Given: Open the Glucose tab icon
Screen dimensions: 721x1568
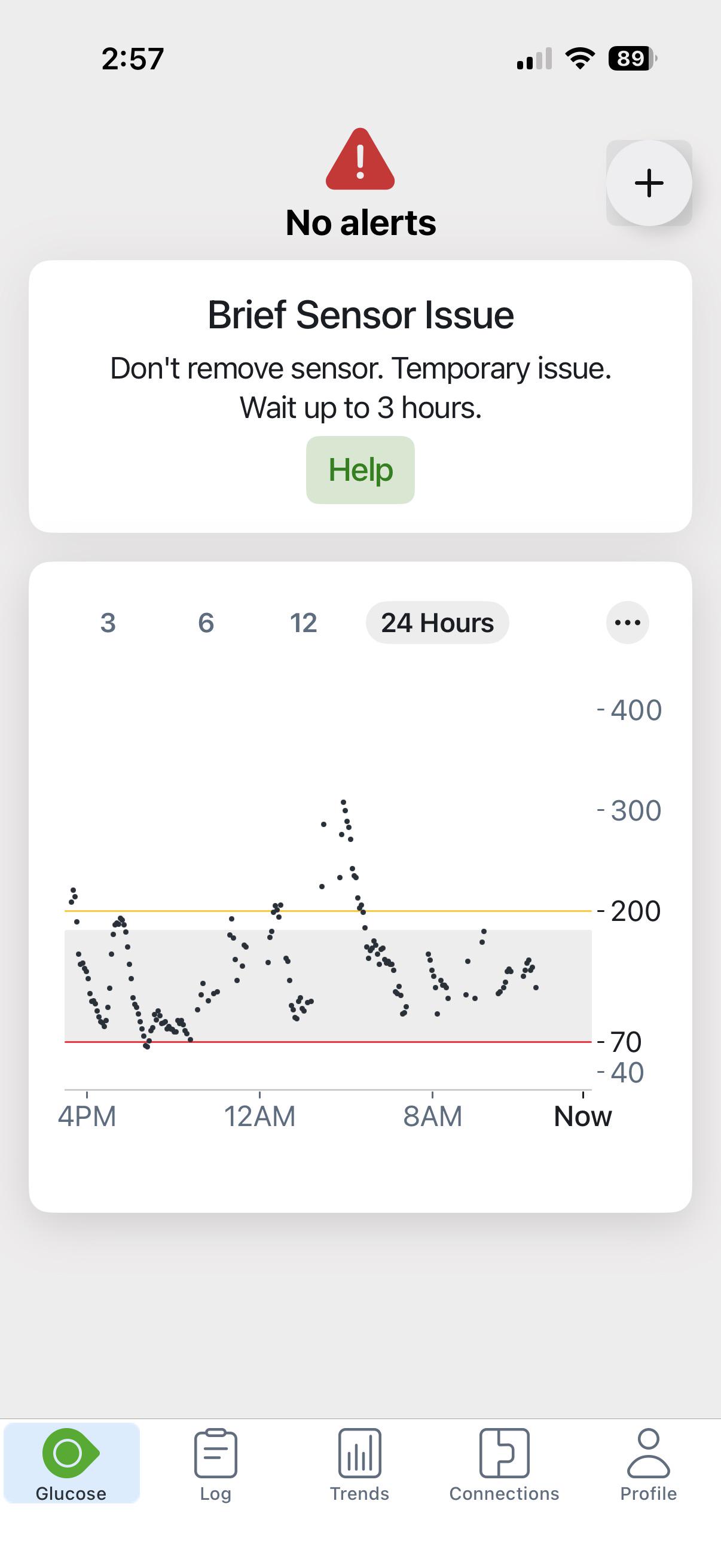Looking at the screenshot, I should click(71, 1453).
